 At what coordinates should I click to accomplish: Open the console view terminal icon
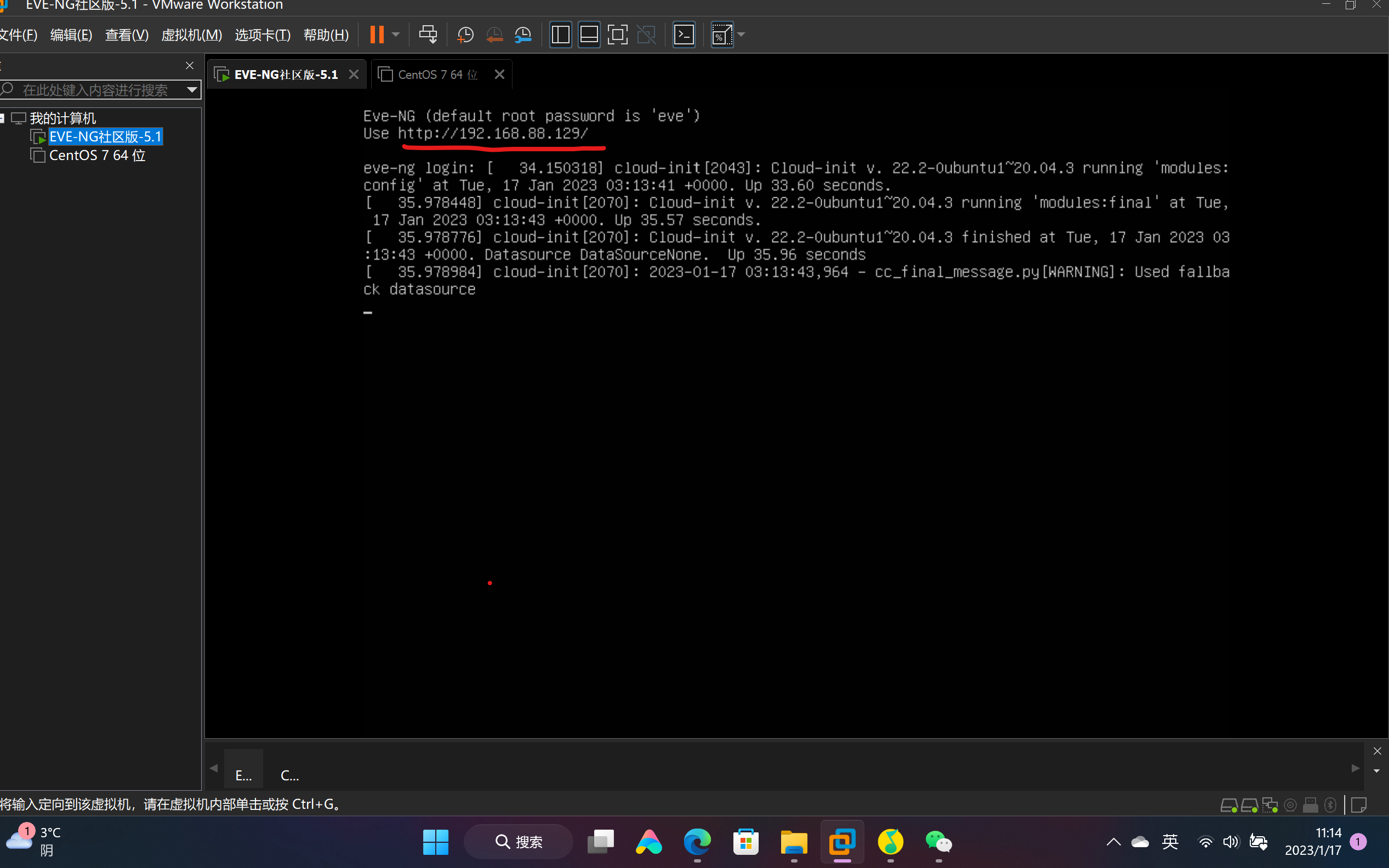(684, 35)
